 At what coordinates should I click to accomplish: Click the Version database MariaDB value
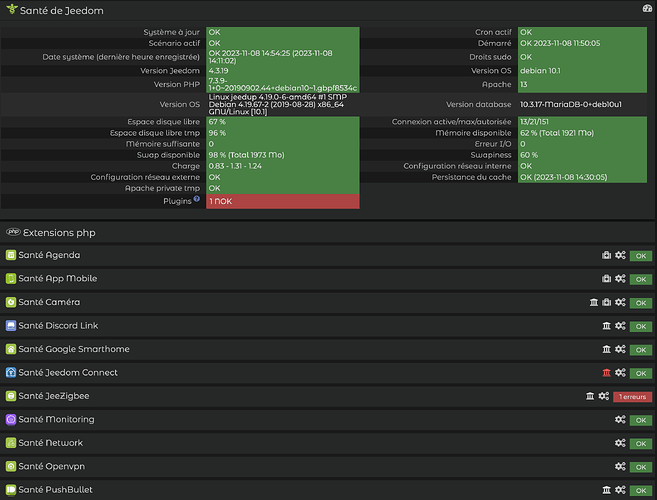click(x=571, y=104)
